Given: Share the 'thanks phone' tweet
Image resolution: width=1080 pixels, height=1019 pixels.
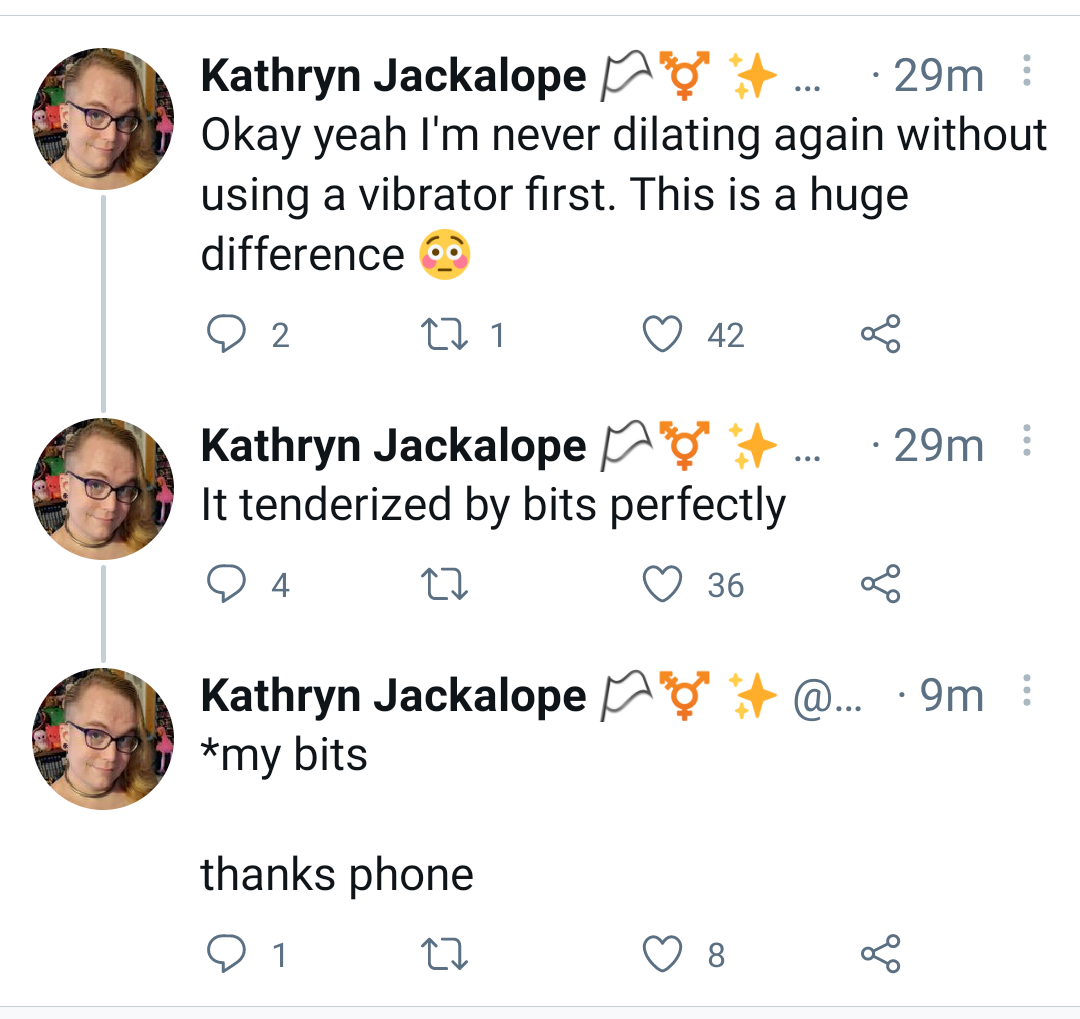Looking at the screenshot, I should 880,954.
